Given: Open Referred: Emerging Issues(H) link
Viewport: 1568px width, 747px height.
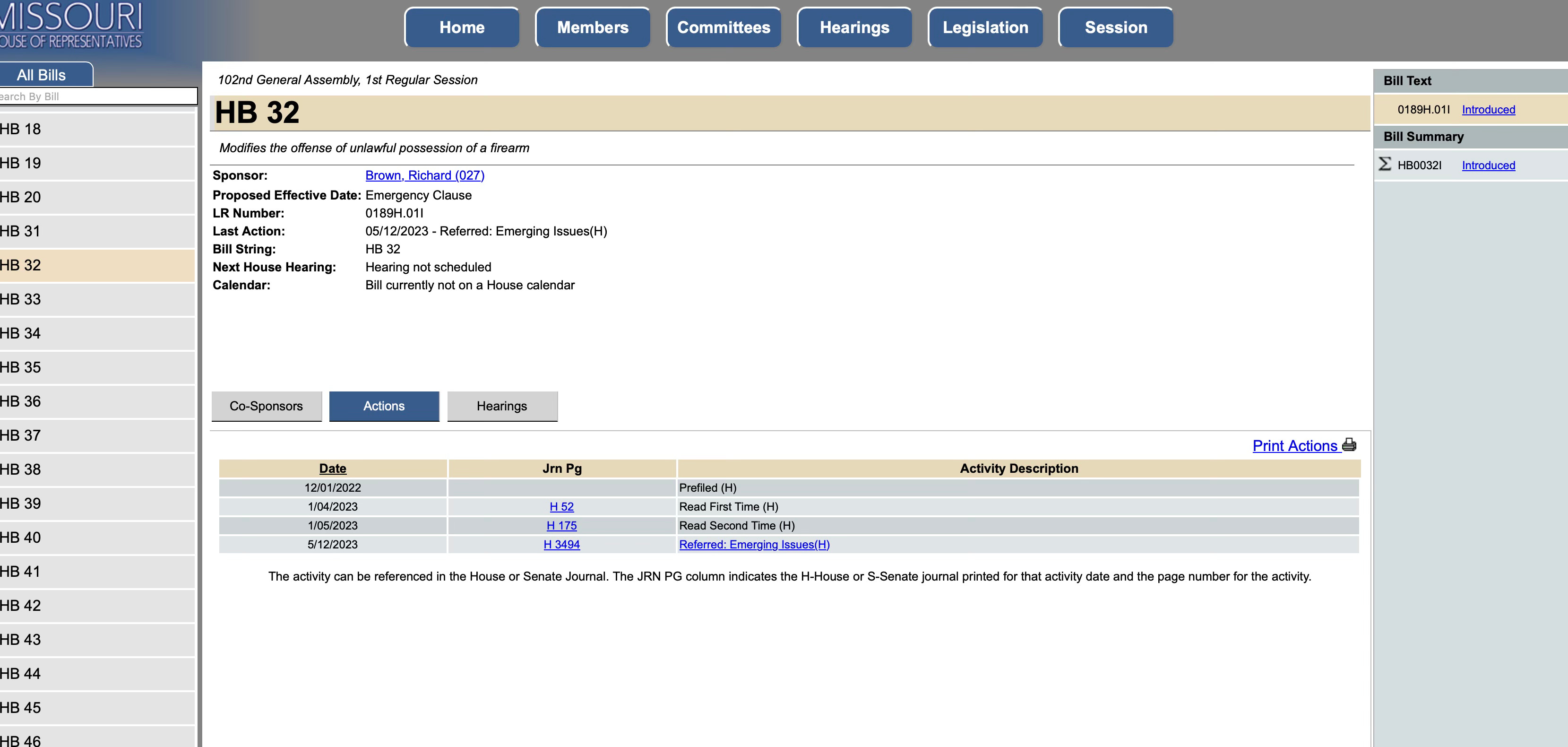Looking at the screenshot, I should (x=754, y=544).
